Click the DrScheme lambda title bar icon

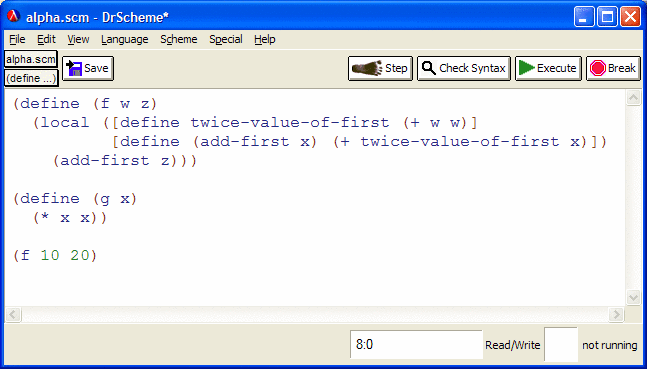[14, 17]
